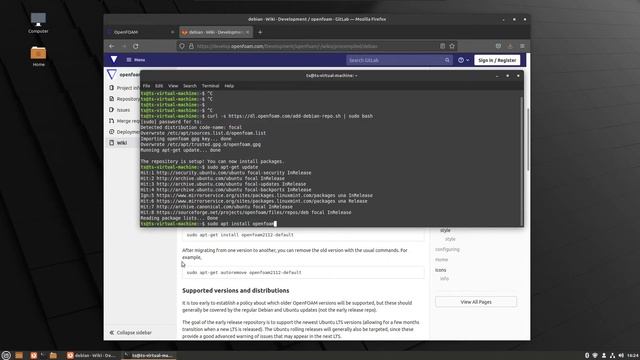Viewport: 640px width, 360px height.
Task: Open the terminal Help menu
Action: (x=229, y=86)
